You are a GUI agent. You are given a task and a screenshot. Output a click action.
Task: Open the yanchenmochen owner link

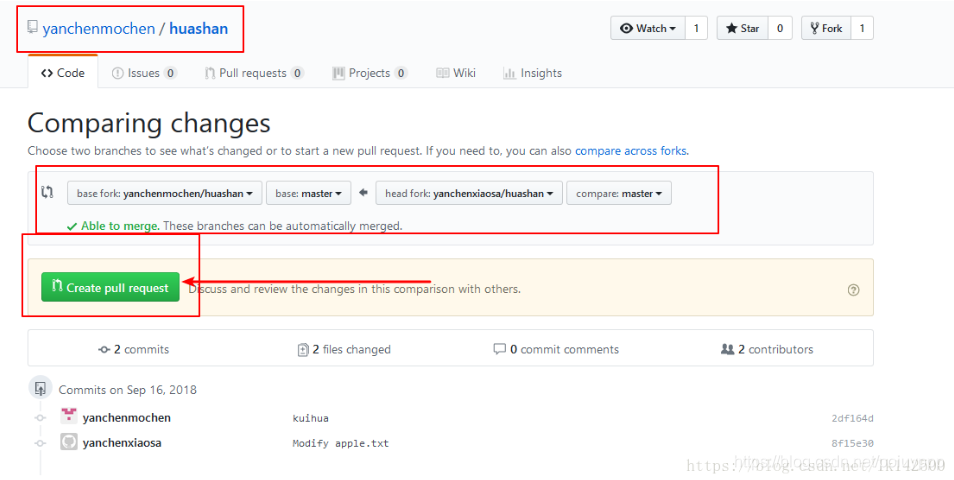[99, 29]
